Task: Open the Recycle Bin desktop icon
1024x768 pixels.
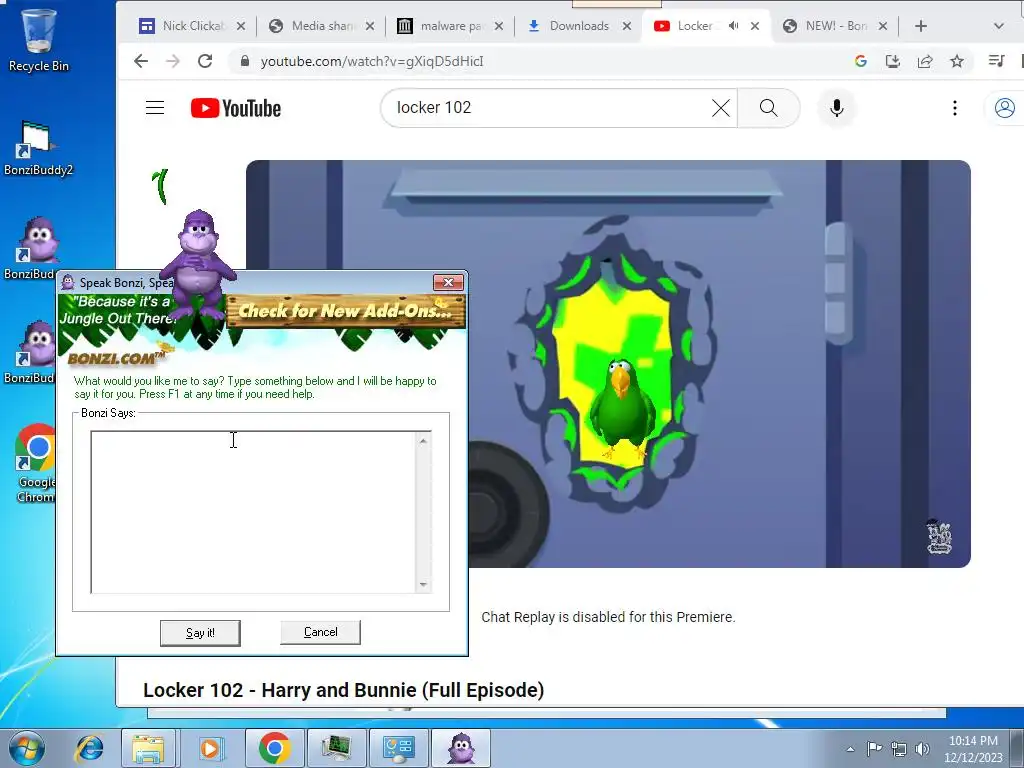Action: [x=39, y=39]
